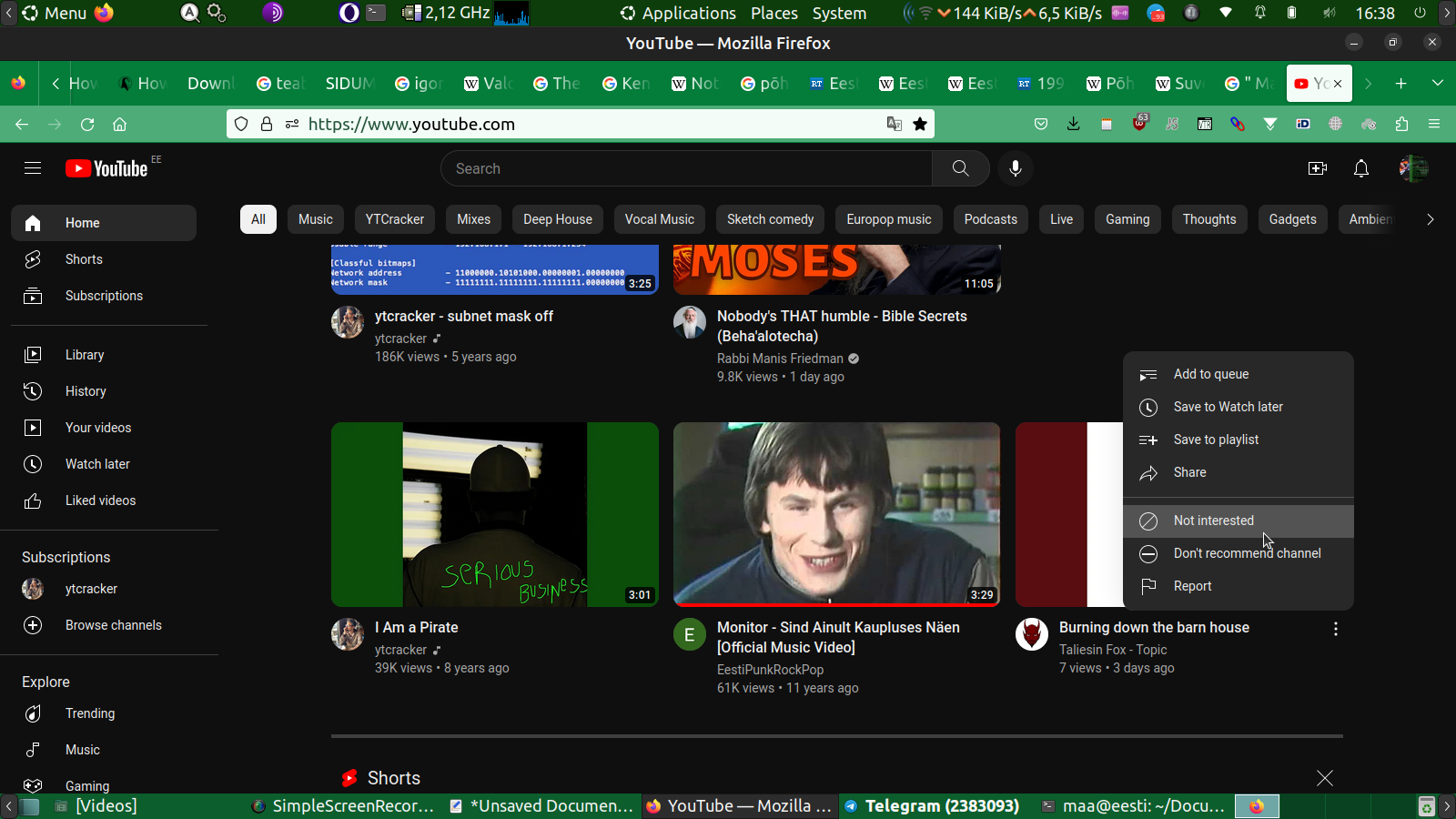Select the All category chip
The height and width of the screenshot is (819, 1456).
(x=258, y=219)
